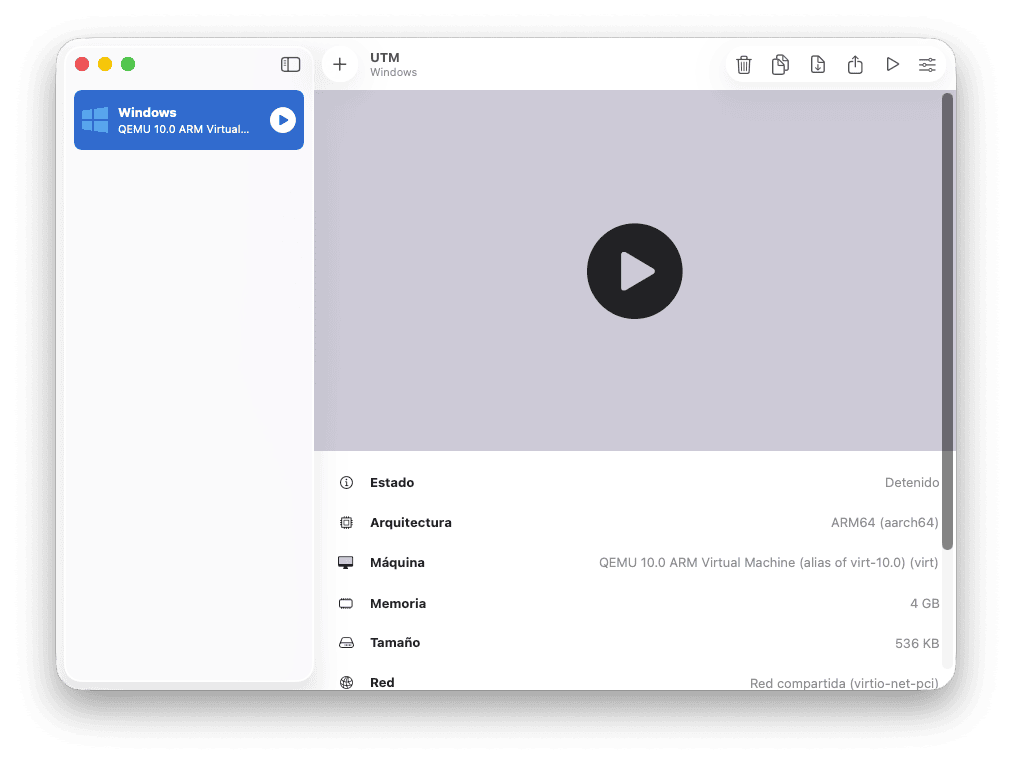Click the move VM document-arrow icon
This screenshot has width=1012, height=764.
tap(817, 65)
